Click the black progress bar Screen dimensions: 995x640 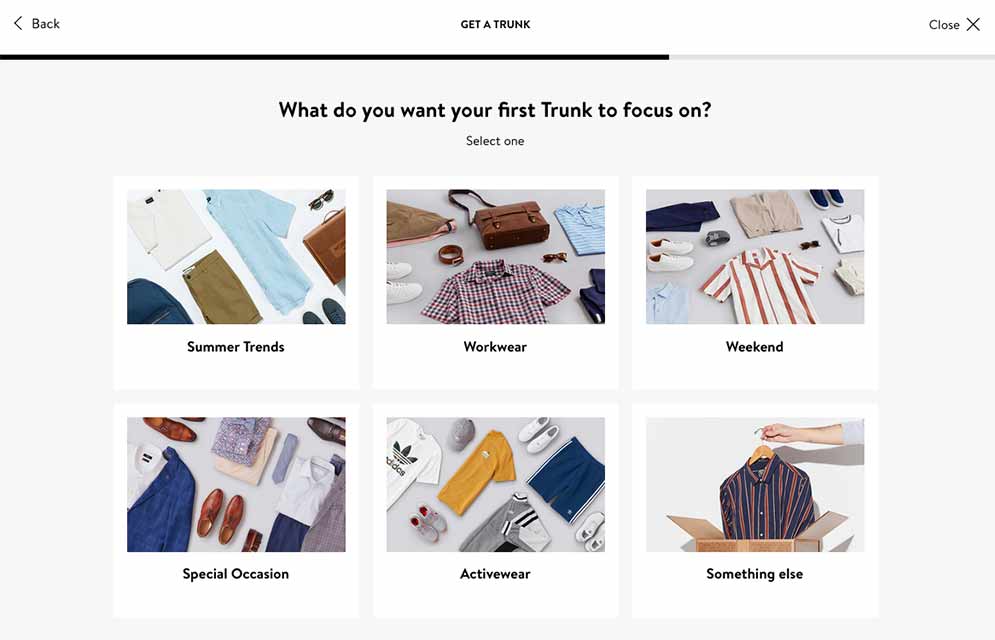pos(334,57)
